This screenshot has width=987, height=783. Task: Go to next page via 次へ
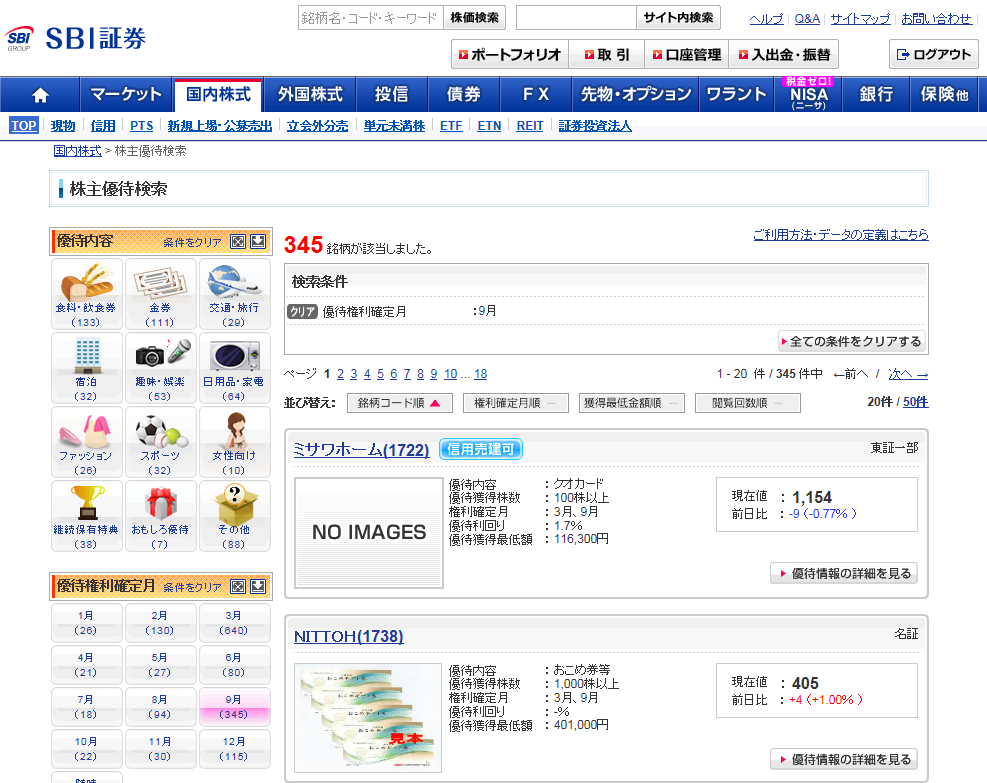pyautogui.click(x=908, y=374)
